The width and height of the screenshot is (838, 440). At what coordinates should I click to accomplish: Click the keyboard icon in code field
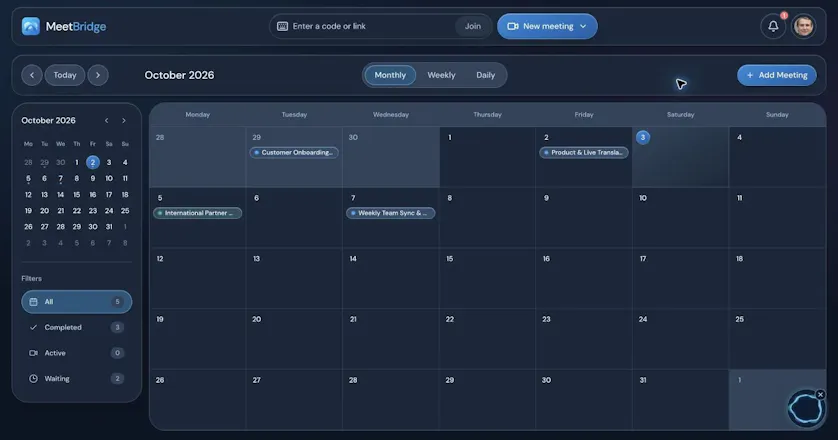(x=282, y=26)
